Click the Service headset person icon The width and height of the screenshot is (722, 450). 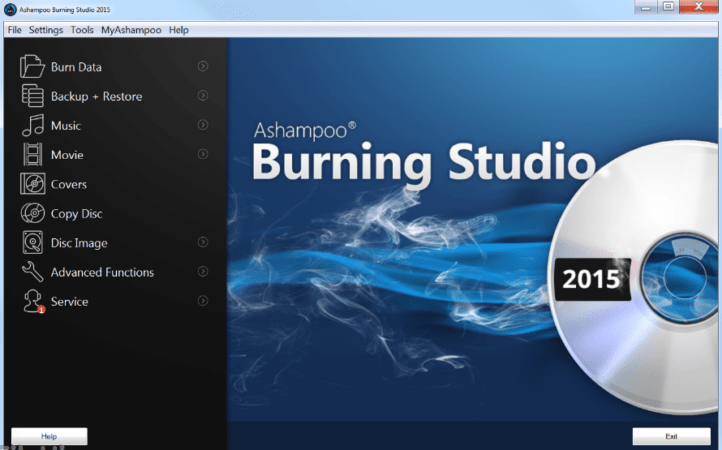[34, 301]
